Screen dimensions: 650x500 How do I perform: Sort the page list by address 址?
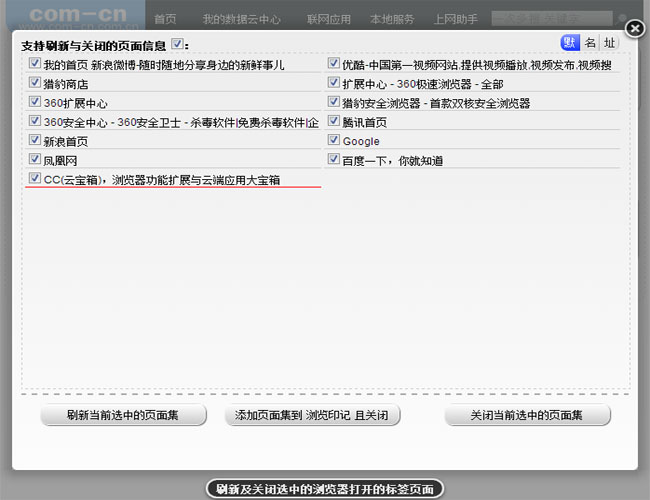point(609,42)
